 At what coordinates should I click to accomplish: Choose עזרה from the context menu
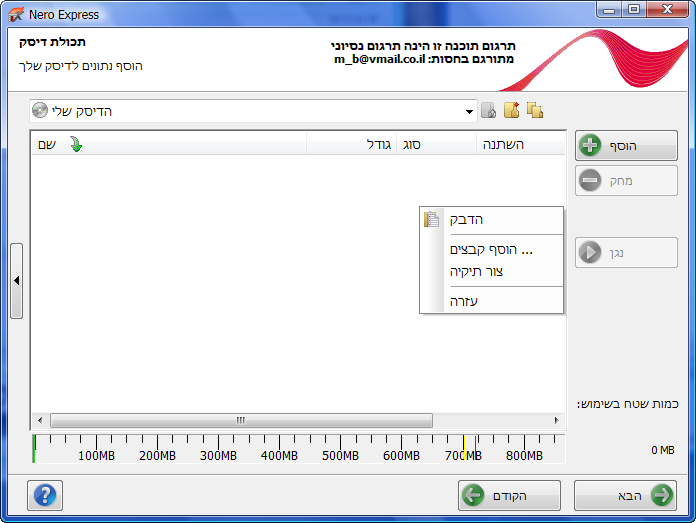click(x=491, y=301)
